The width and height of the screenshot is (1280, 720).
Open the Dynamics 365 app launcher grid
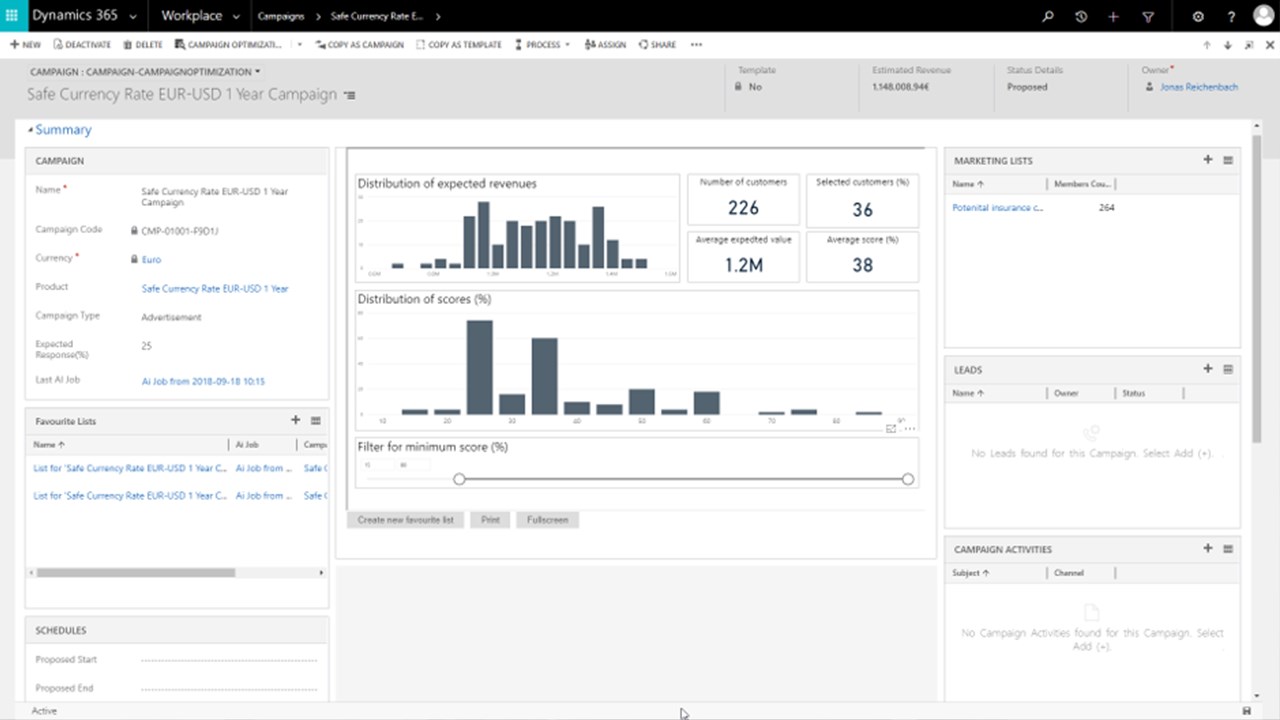pos(12,16)
